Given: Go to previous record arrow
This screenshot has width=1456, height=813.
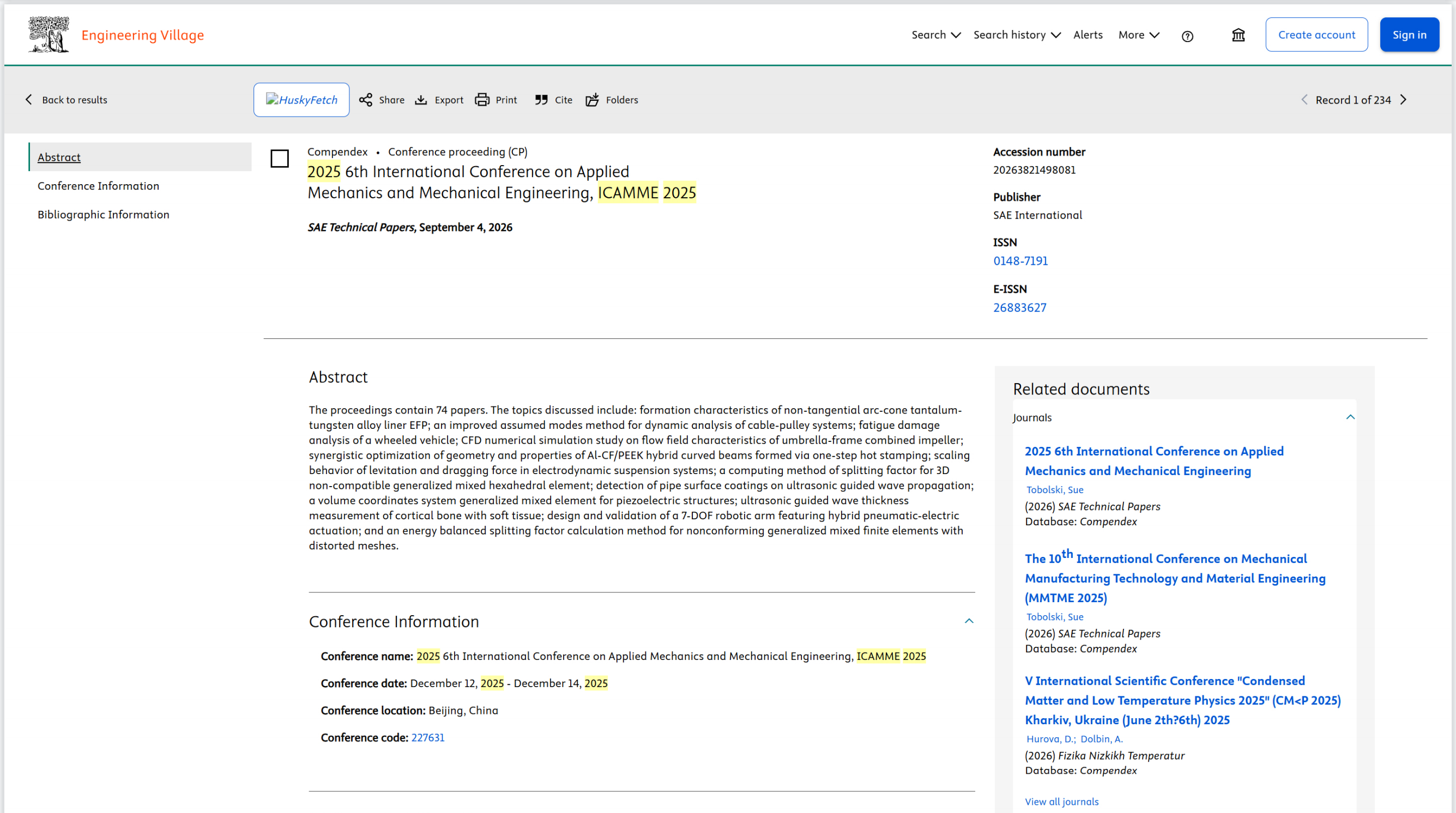Looking at the screenshot, I should click(x=1304, y=100).
